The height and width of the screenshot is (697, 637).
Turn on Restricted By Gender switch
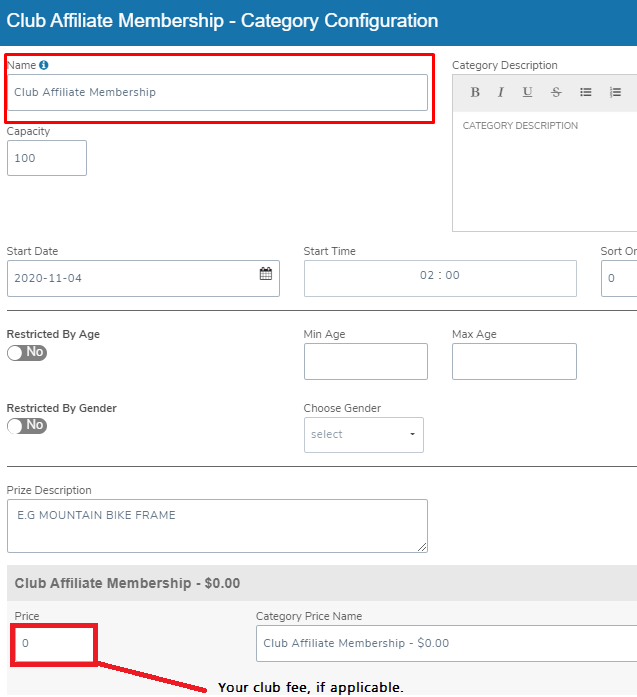pos(27,425)
